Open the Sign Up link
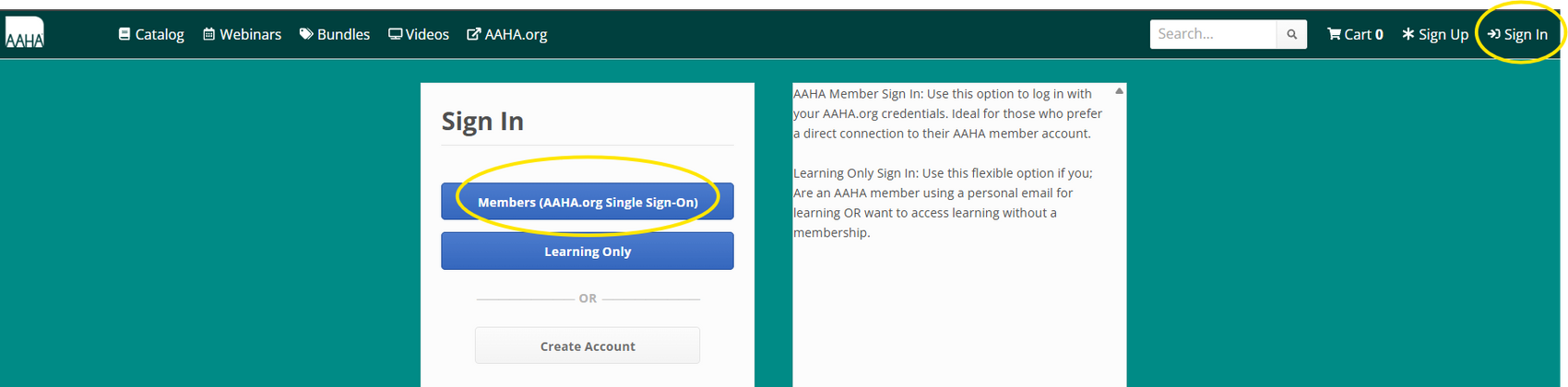 click(1435, 34)
